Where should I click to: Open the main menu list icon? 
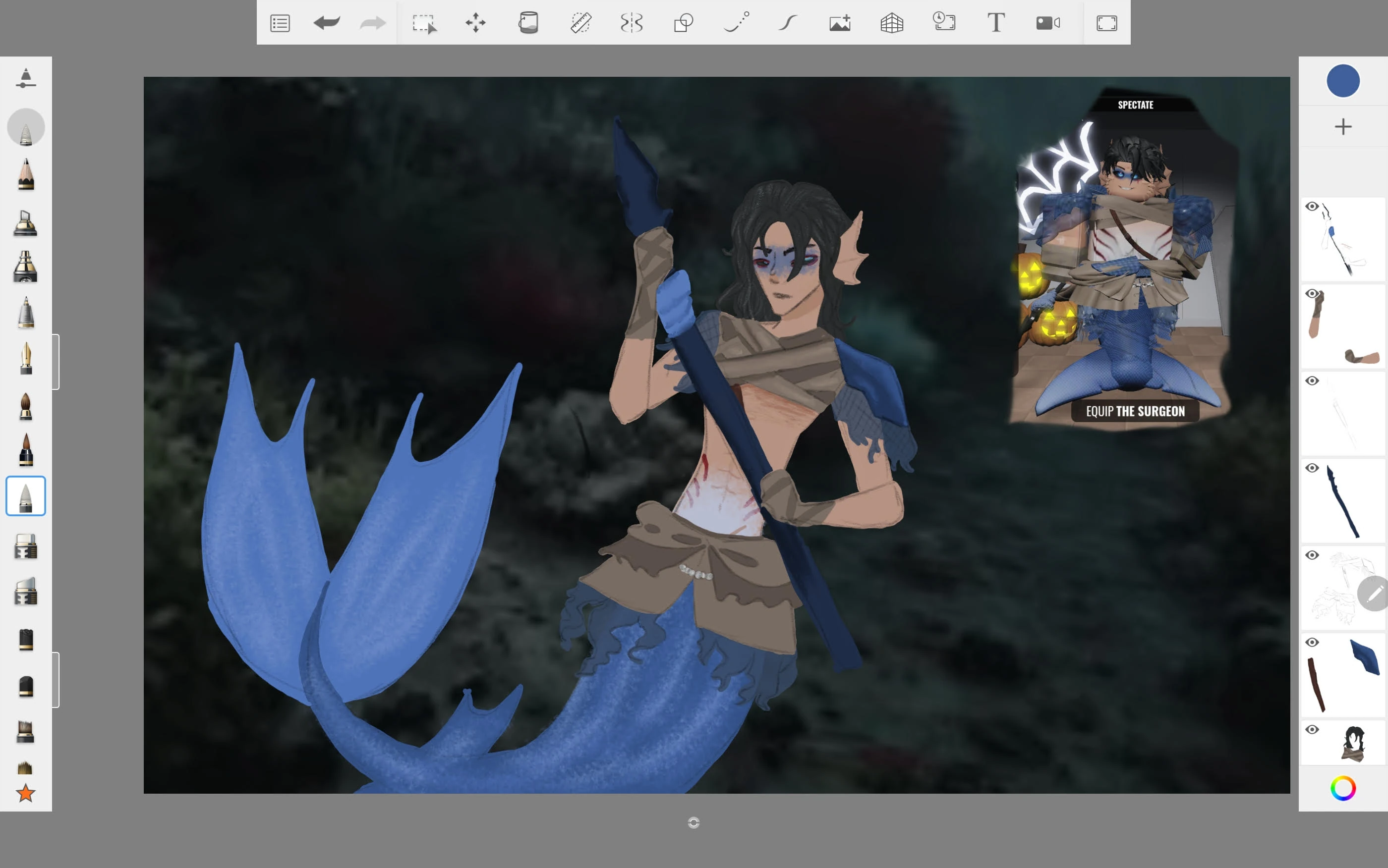pyautogui.click(x=280, y=23)
